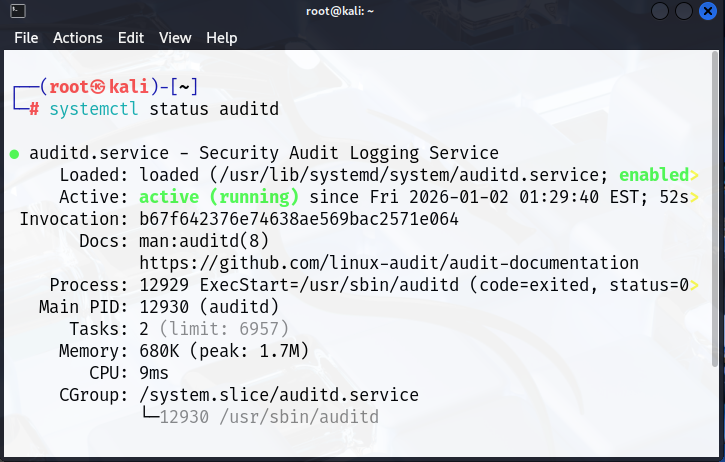Click the 'systemctl' command text
Screen dimensions: 725x462
94,109
